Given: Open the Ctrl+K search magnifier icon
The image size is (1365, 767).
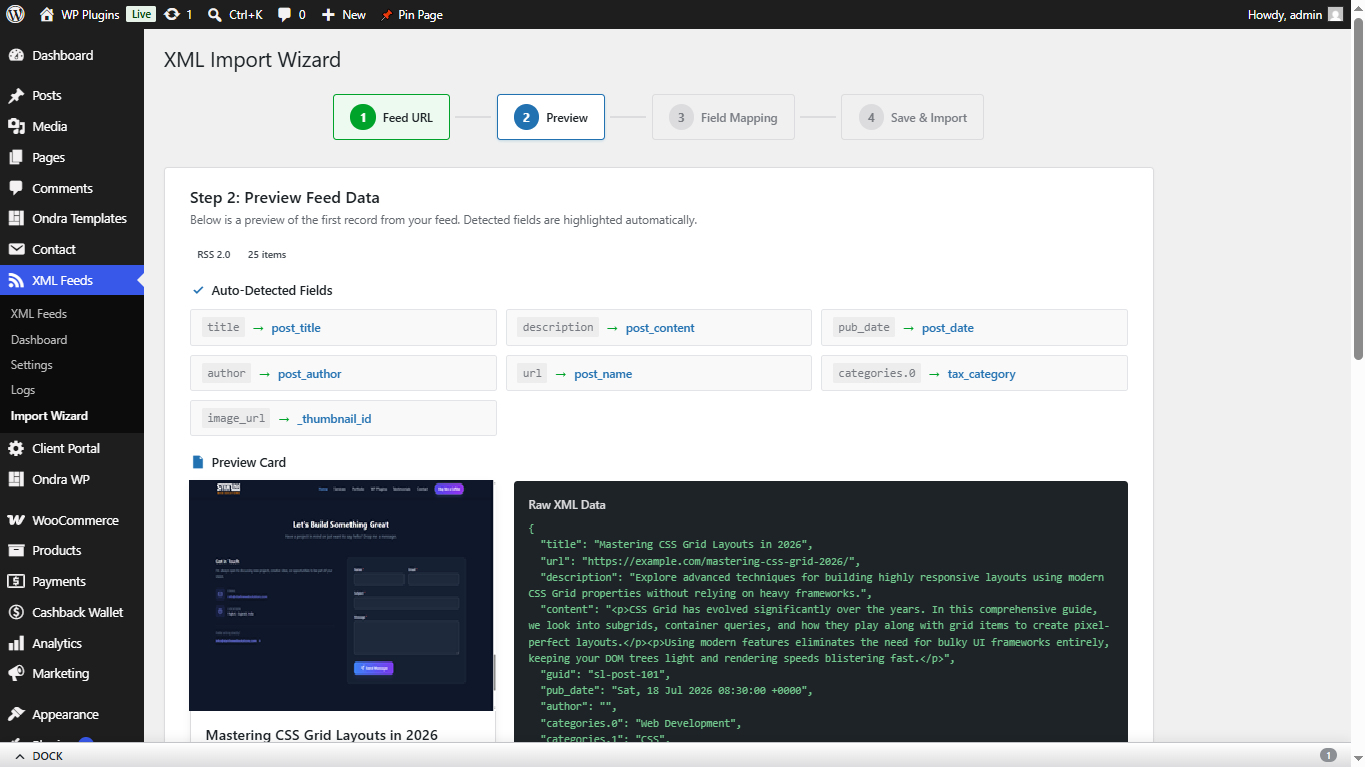Looking at the screenshot, I should 215,15.
